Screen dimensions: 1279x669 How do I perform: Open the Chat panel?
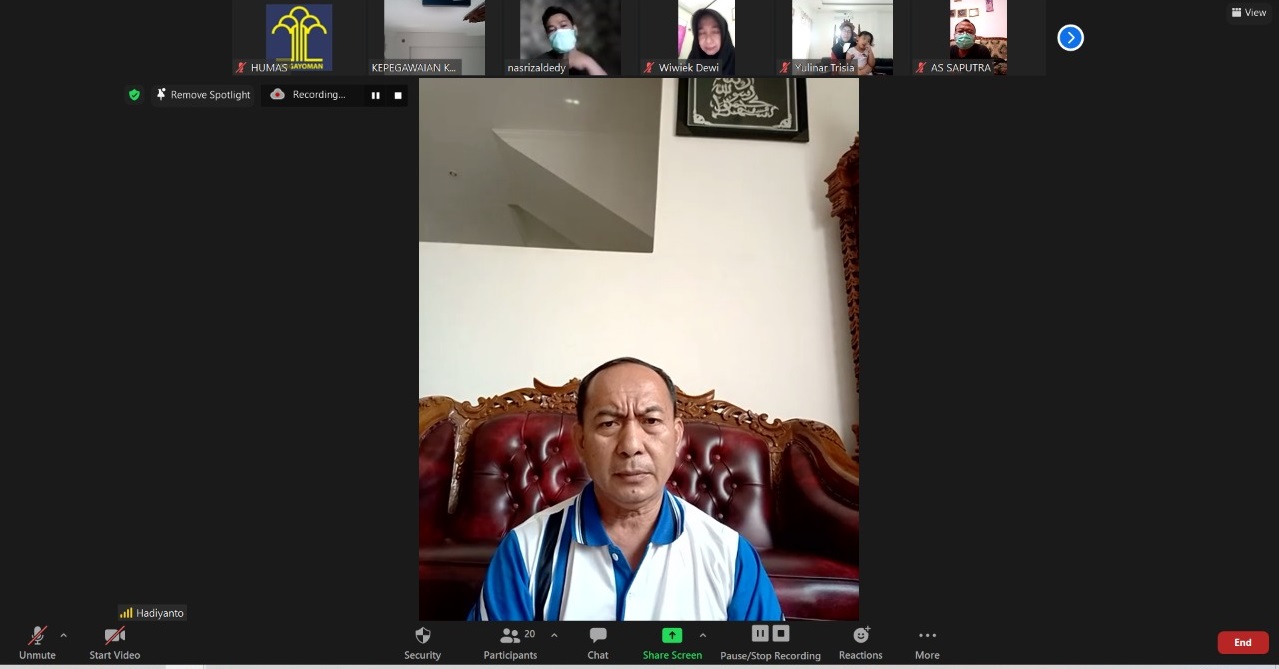[x=598, y=642]
